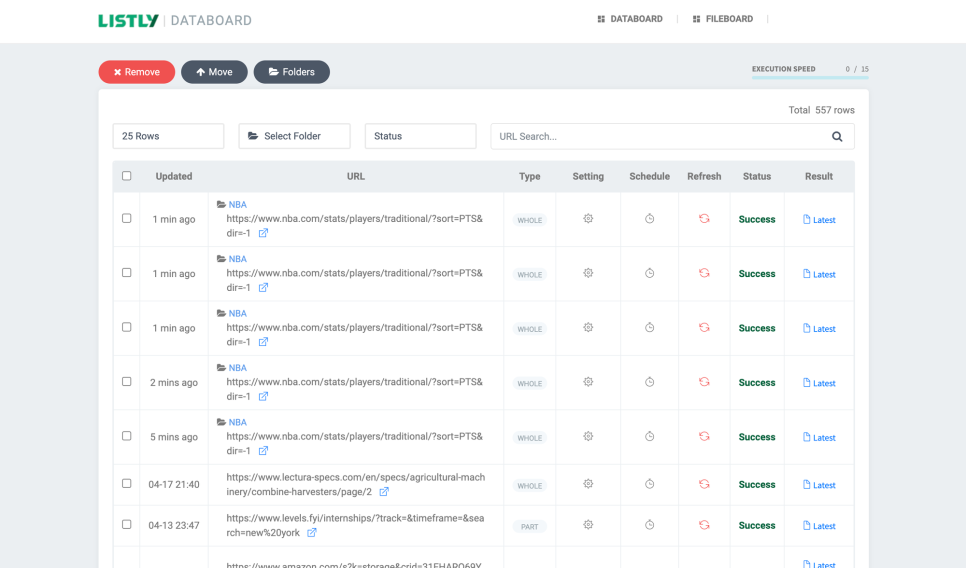This screenshot has height=568, width=966.
Task: Click the Status column header
Action: [757, 176]
